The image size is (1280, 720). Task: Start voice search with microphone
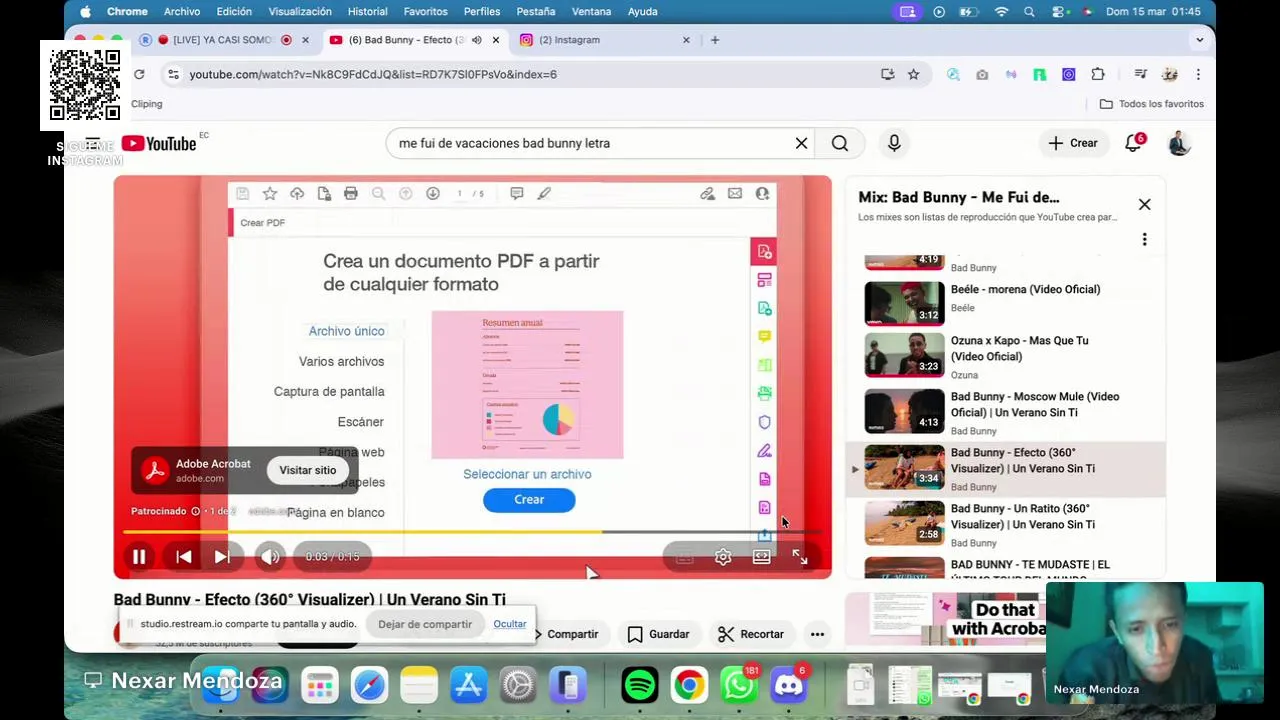(x=894, y=143)
